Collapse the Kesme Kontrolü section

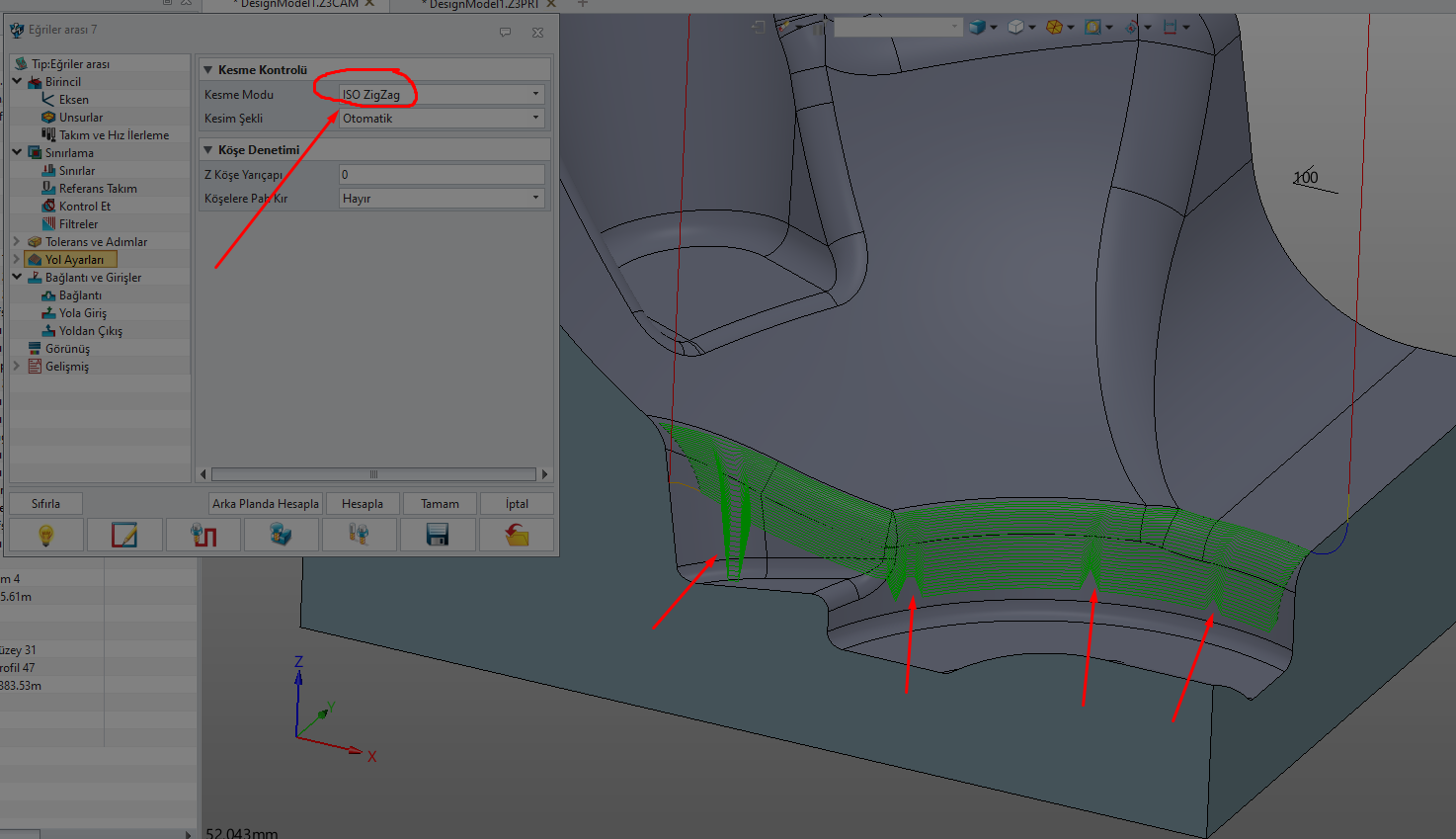207,70
